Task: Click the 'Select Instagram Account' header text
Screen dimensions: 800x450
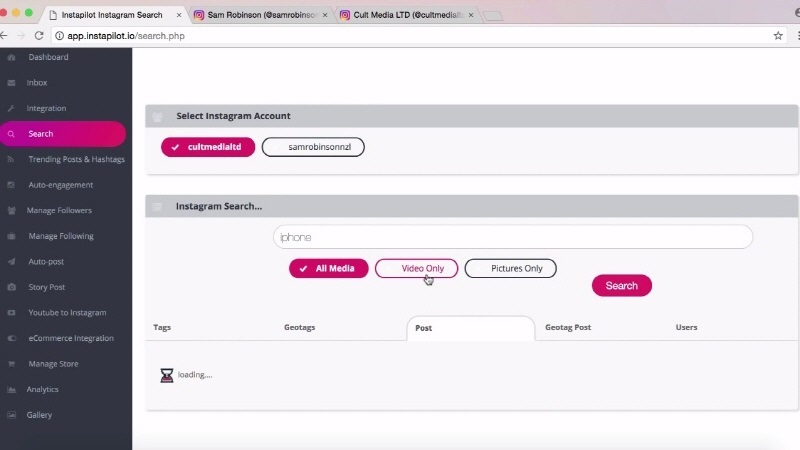Action: click(x=233, y=116)
